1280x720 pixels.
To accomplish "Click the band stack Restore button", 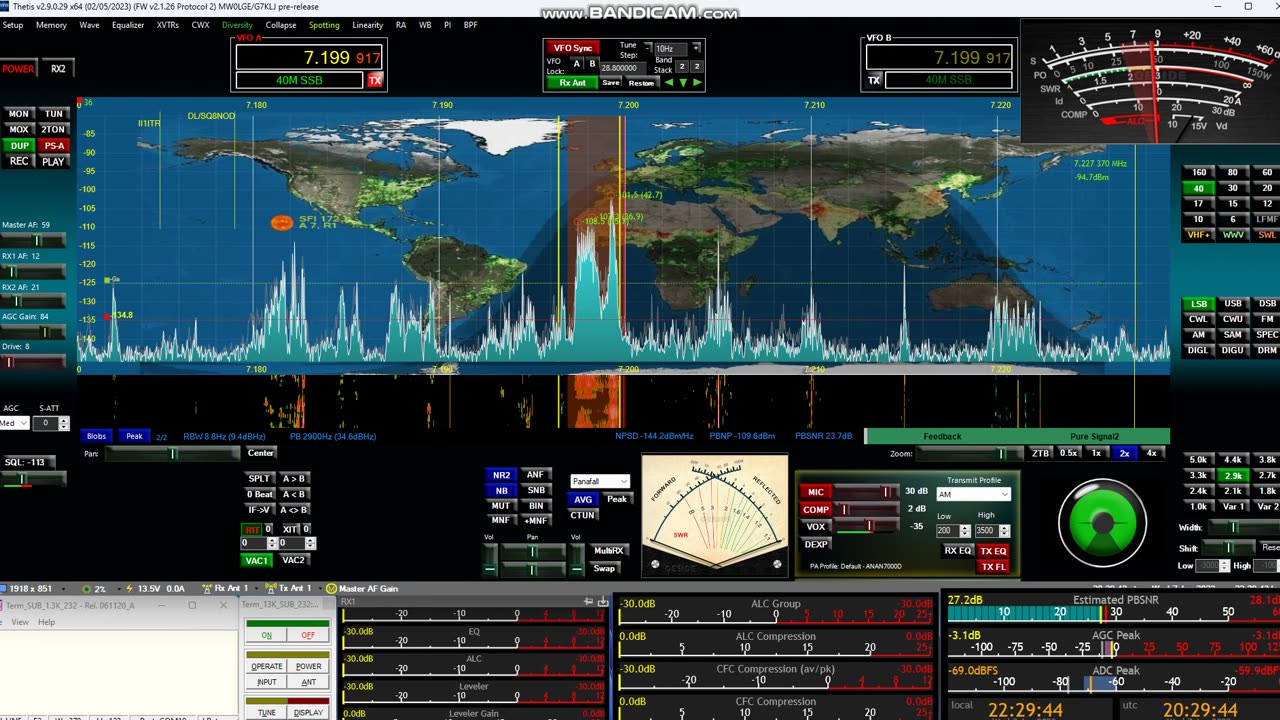I will pyautogui.click(x=641, y=83).
